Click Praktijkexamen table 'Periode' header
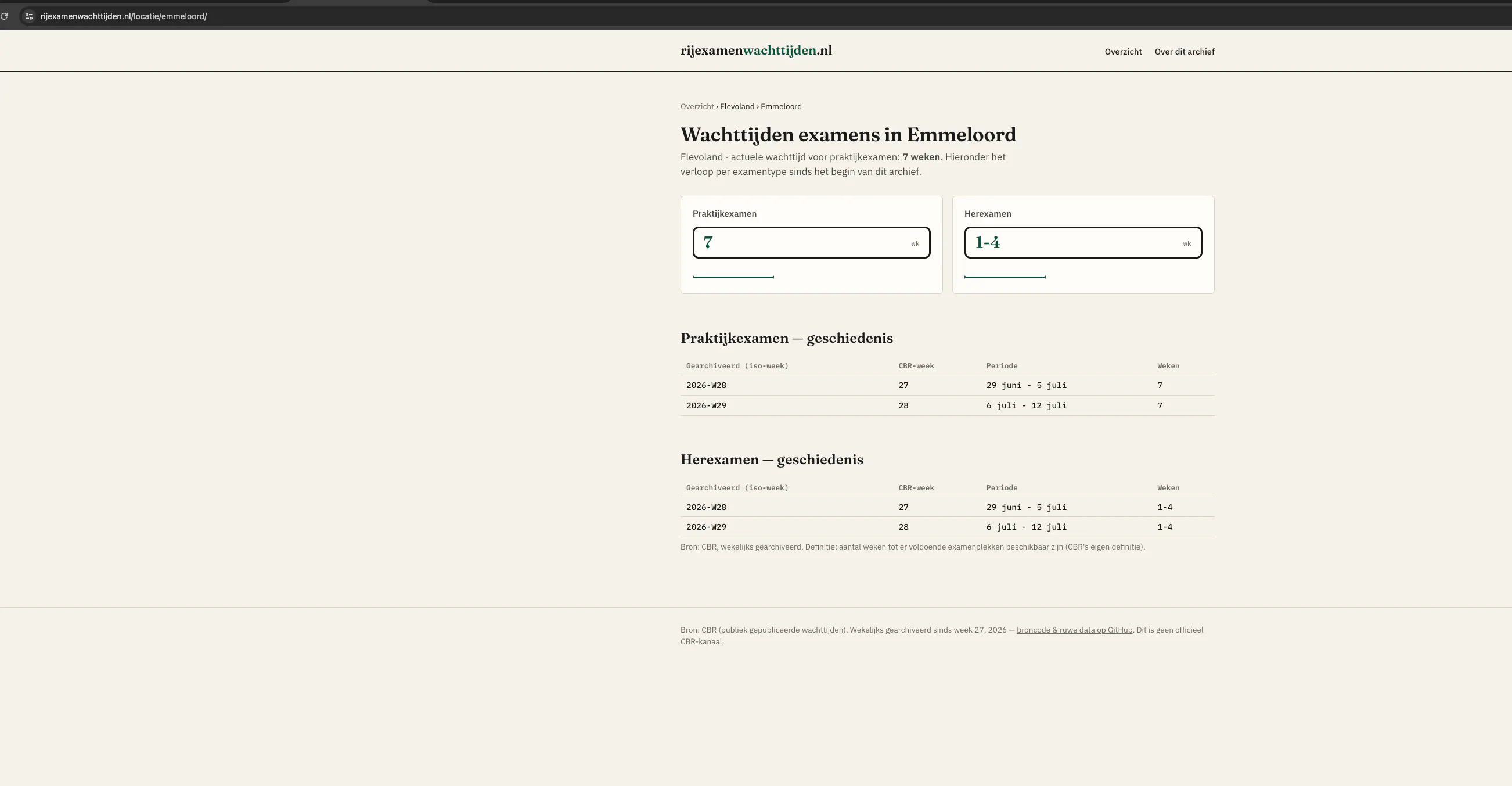1512x786 pixels. point(1002,366)
